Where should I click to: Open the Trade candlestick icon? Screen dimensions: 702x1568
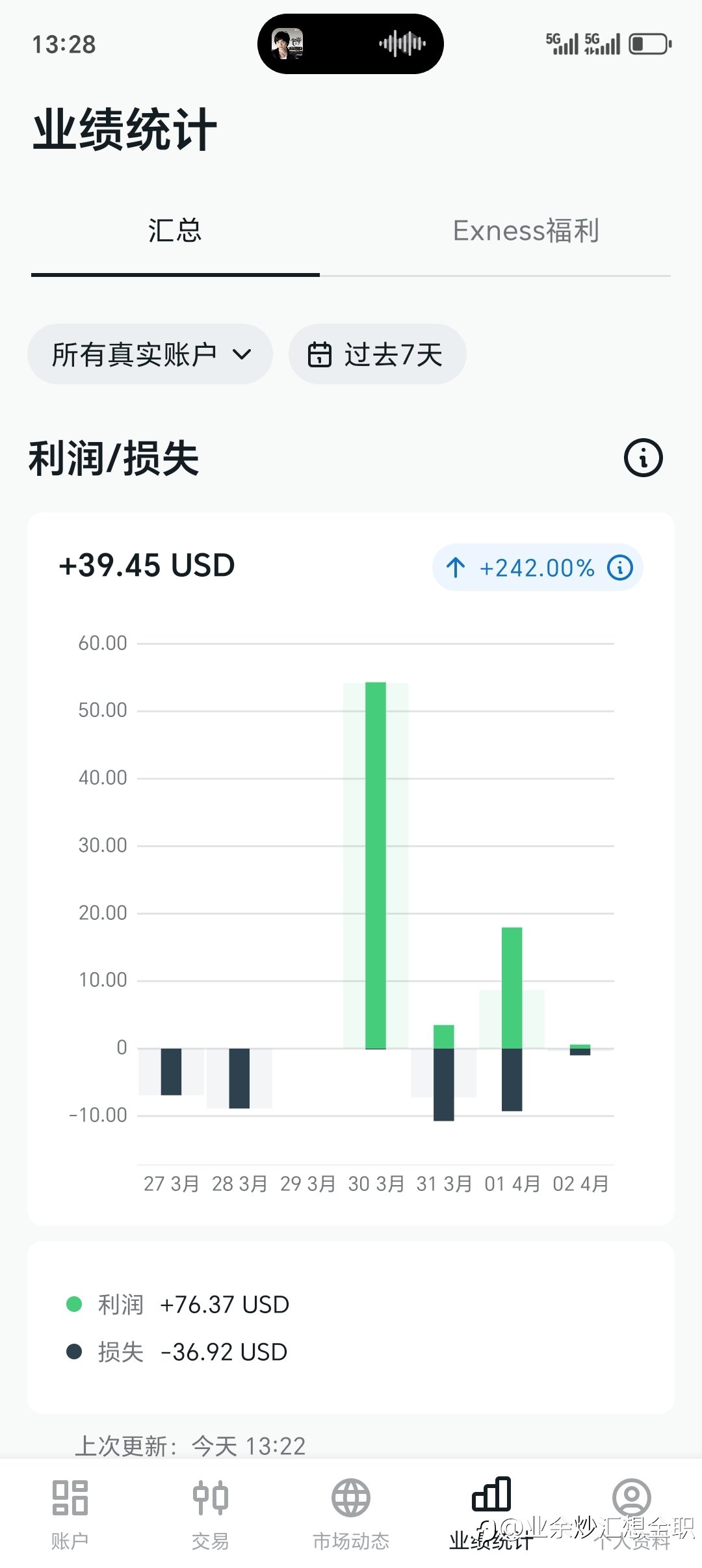coord(211,1498)
